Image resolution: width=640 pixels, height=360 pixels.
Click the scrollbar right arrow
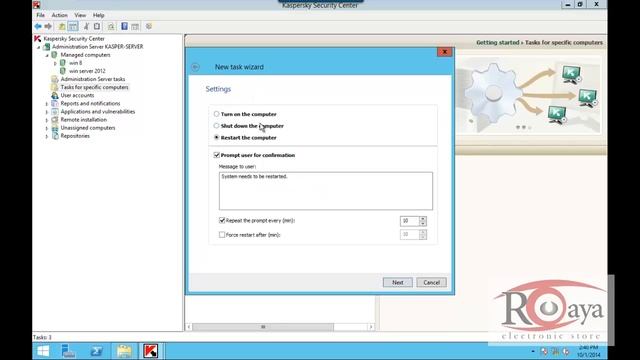coord(371,327)
